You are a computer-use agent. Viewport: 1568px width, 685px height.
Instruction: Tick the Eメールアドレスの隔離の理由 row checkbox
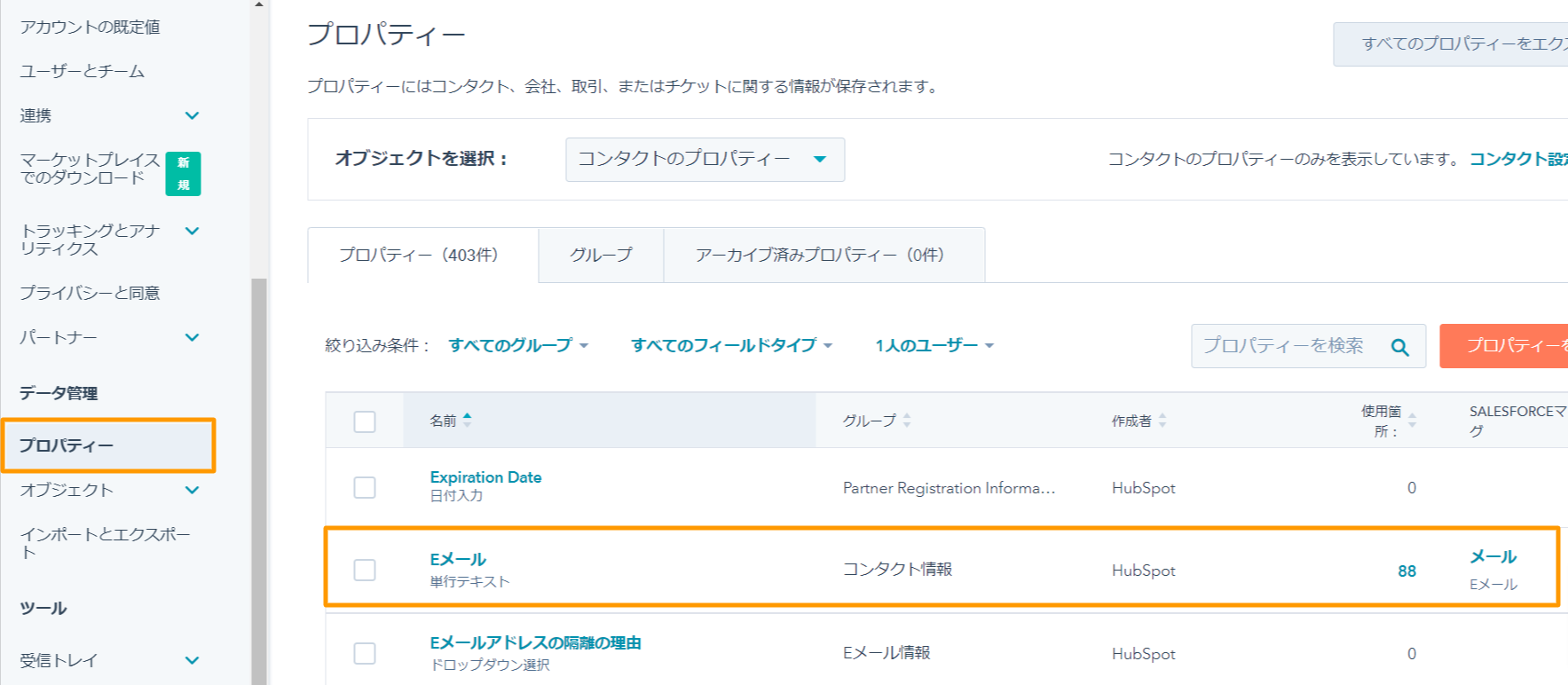click(365, 653)
